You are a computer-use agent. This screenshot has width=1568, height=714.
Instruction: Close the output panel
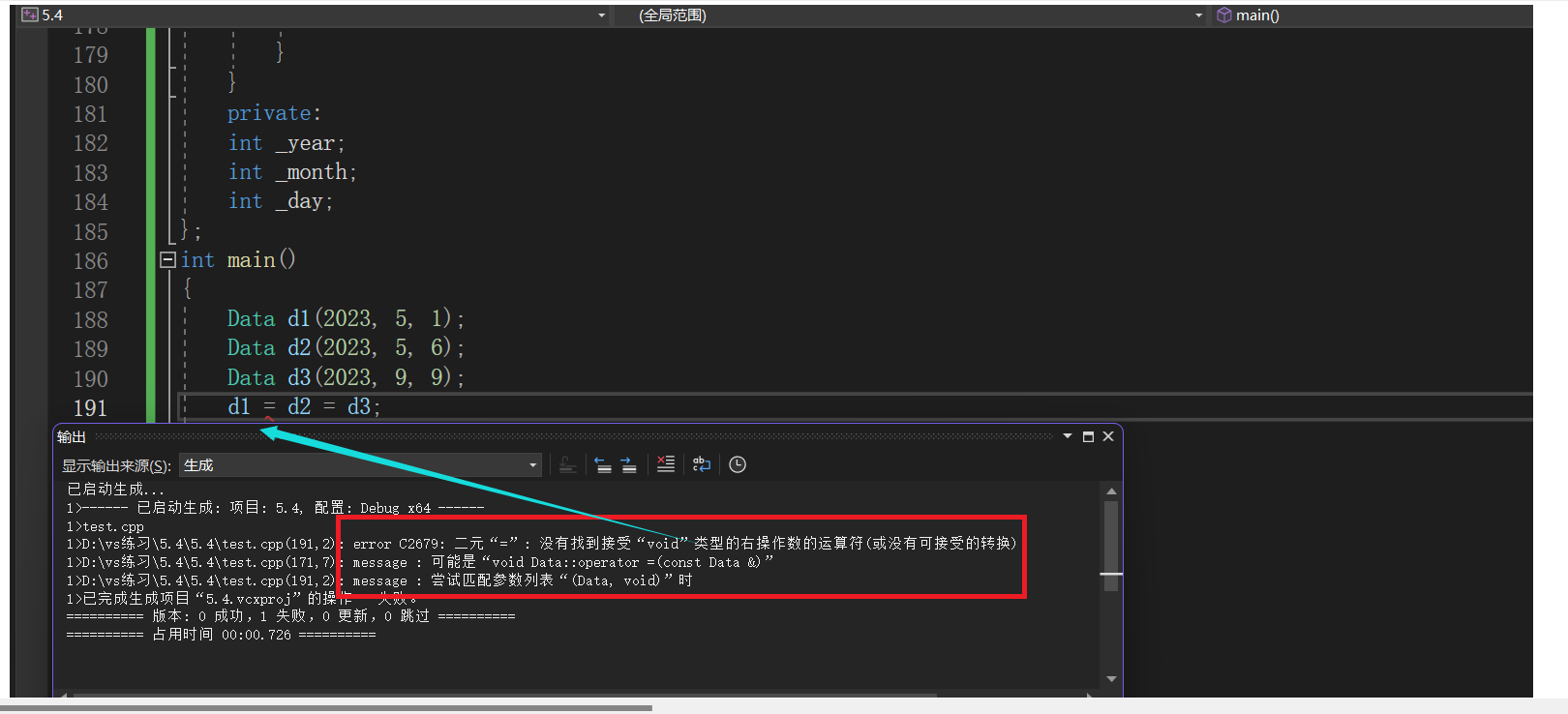[x=1108, y=437]
